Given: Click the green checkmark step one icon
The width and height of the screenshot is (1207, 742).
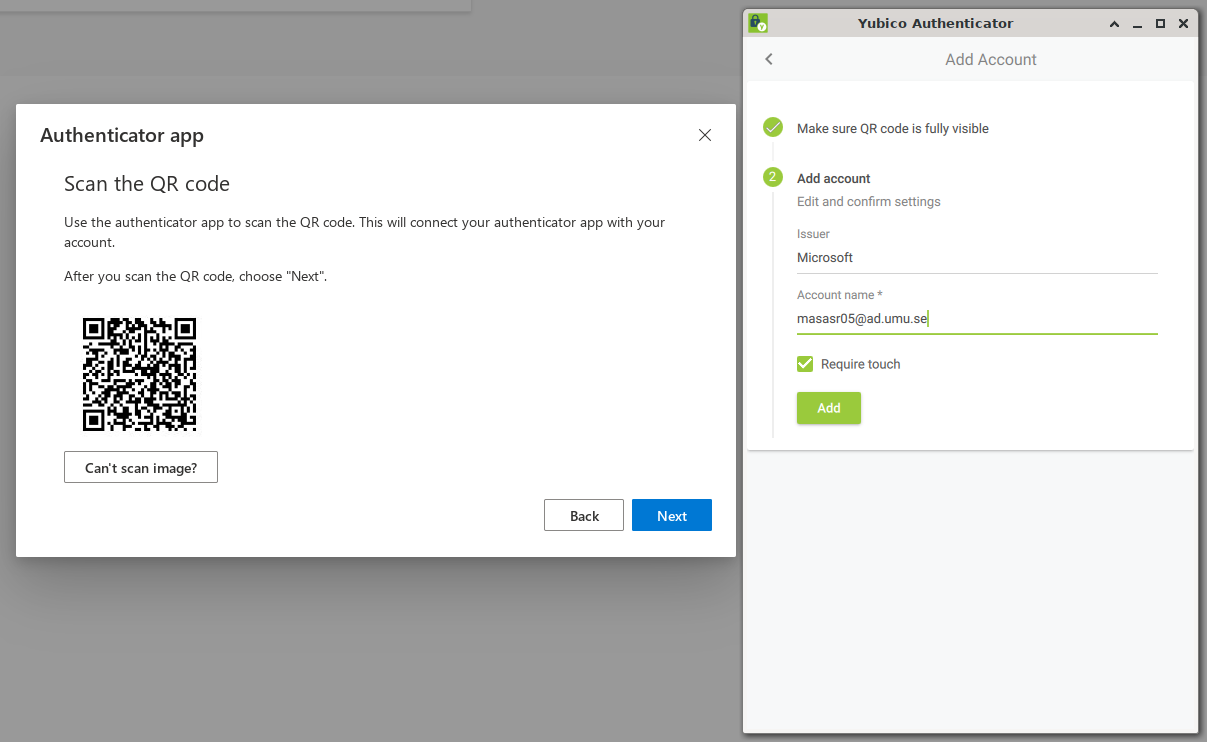Looking at the screenshot, I should (x=773, y=127).
